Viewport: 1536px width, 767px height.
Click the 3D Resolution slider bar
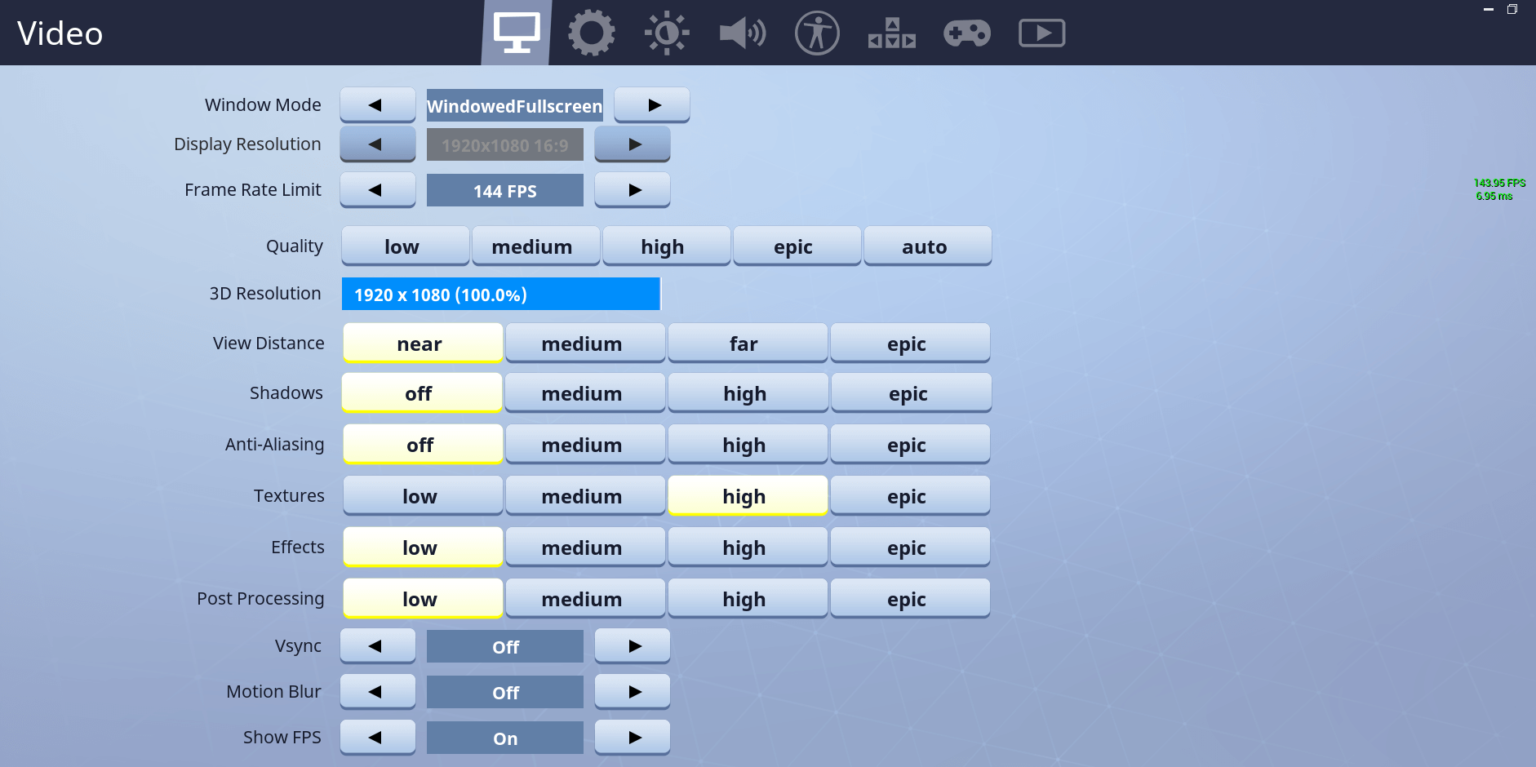click(x=500, y=294)
